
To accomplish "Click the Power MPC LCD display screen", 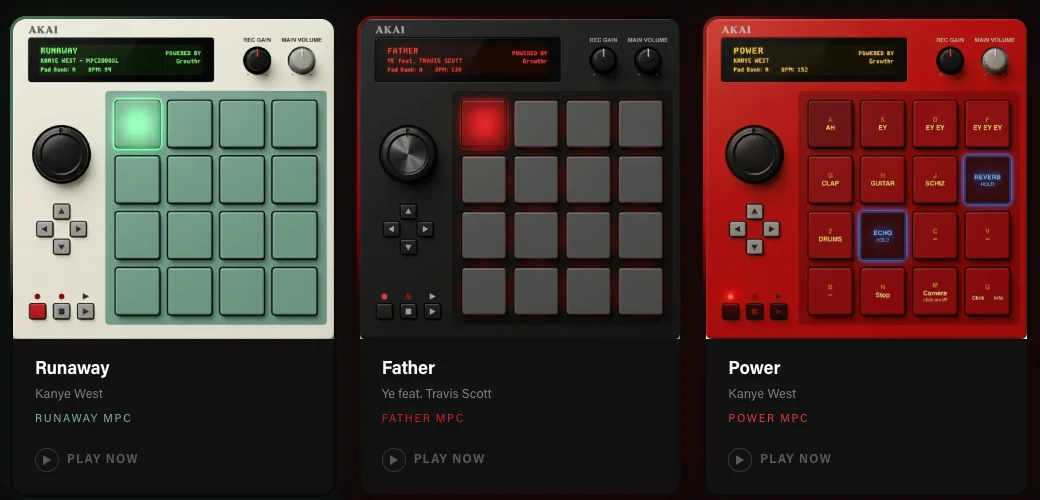I will [x=814, y=60].
